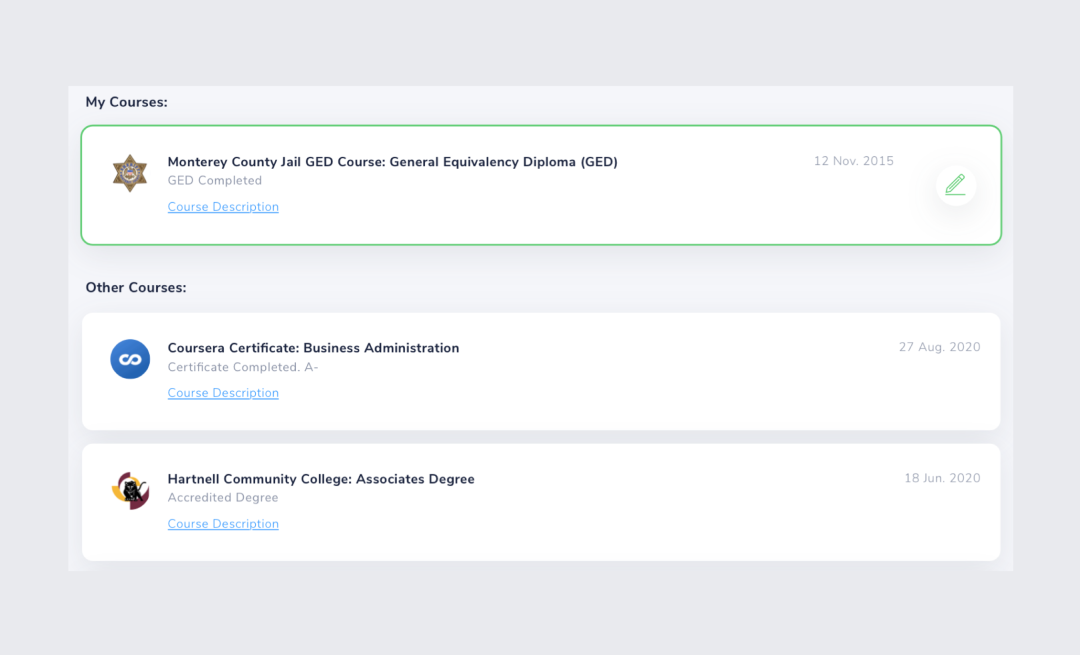Click the "Certificate Completed. A-" status text
Viewport: 1080px width, 655px height.
point(243,367)
